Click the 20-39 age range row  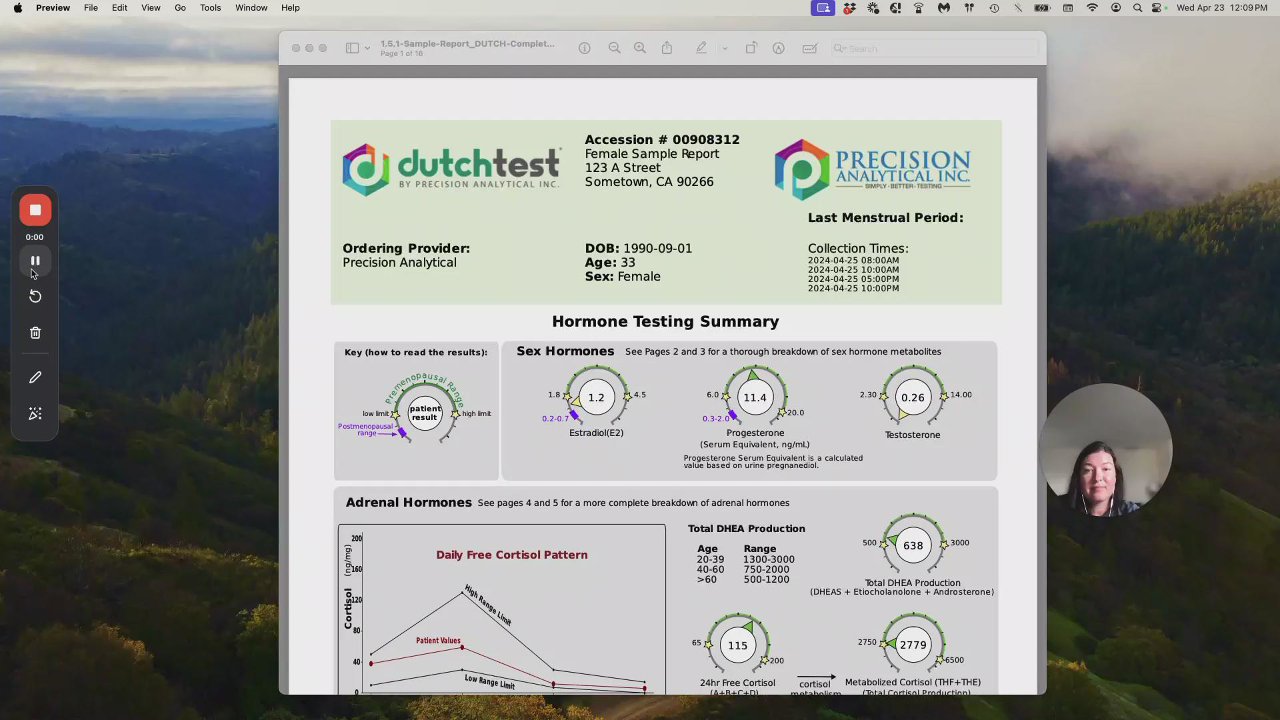pos(746,559)
